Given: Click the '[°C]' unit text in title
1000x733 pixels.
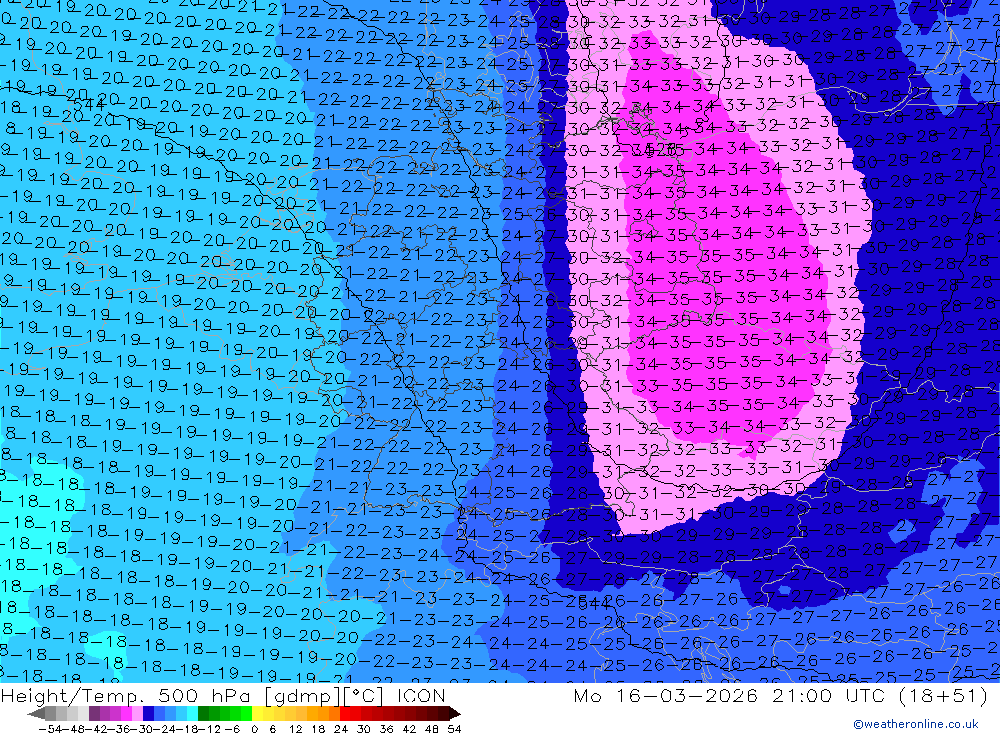Looking at the screenshot, I should coord(364,696).
